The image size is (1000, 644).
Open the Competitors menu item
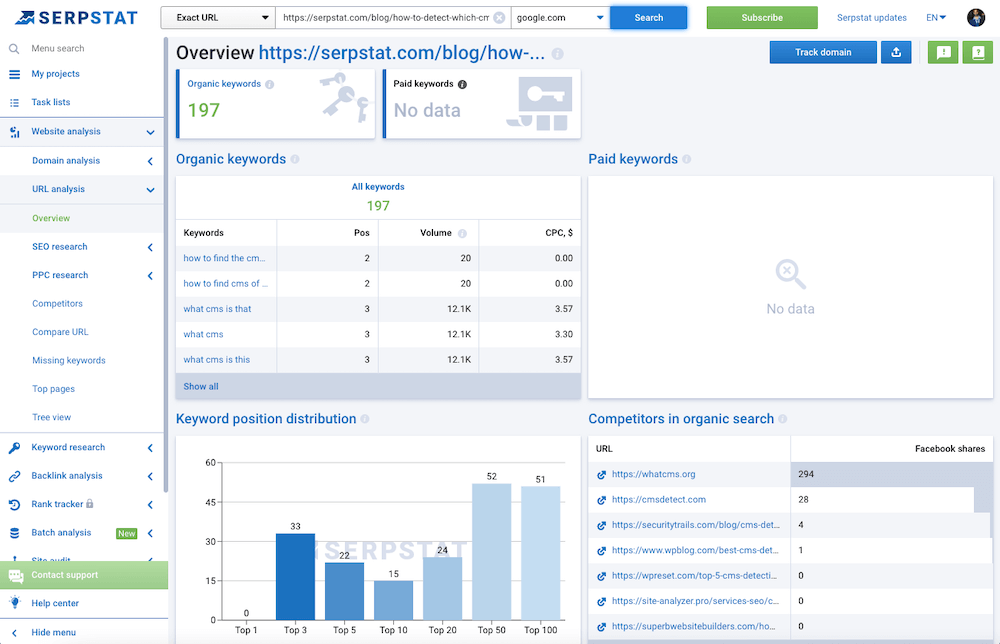tap(57, 304)
